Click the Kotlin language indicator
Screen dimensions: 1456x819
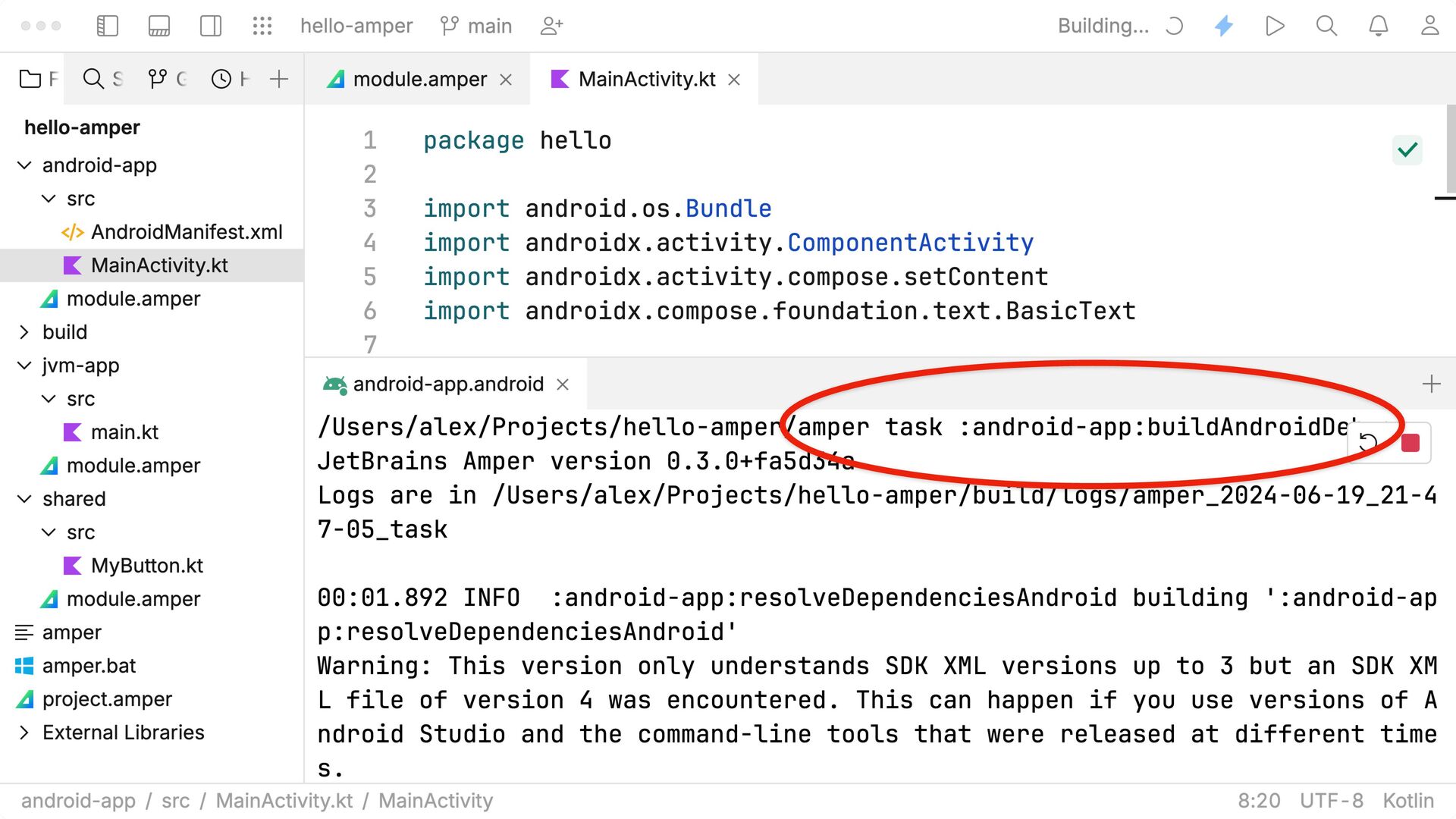click(x=1408, y=801)
